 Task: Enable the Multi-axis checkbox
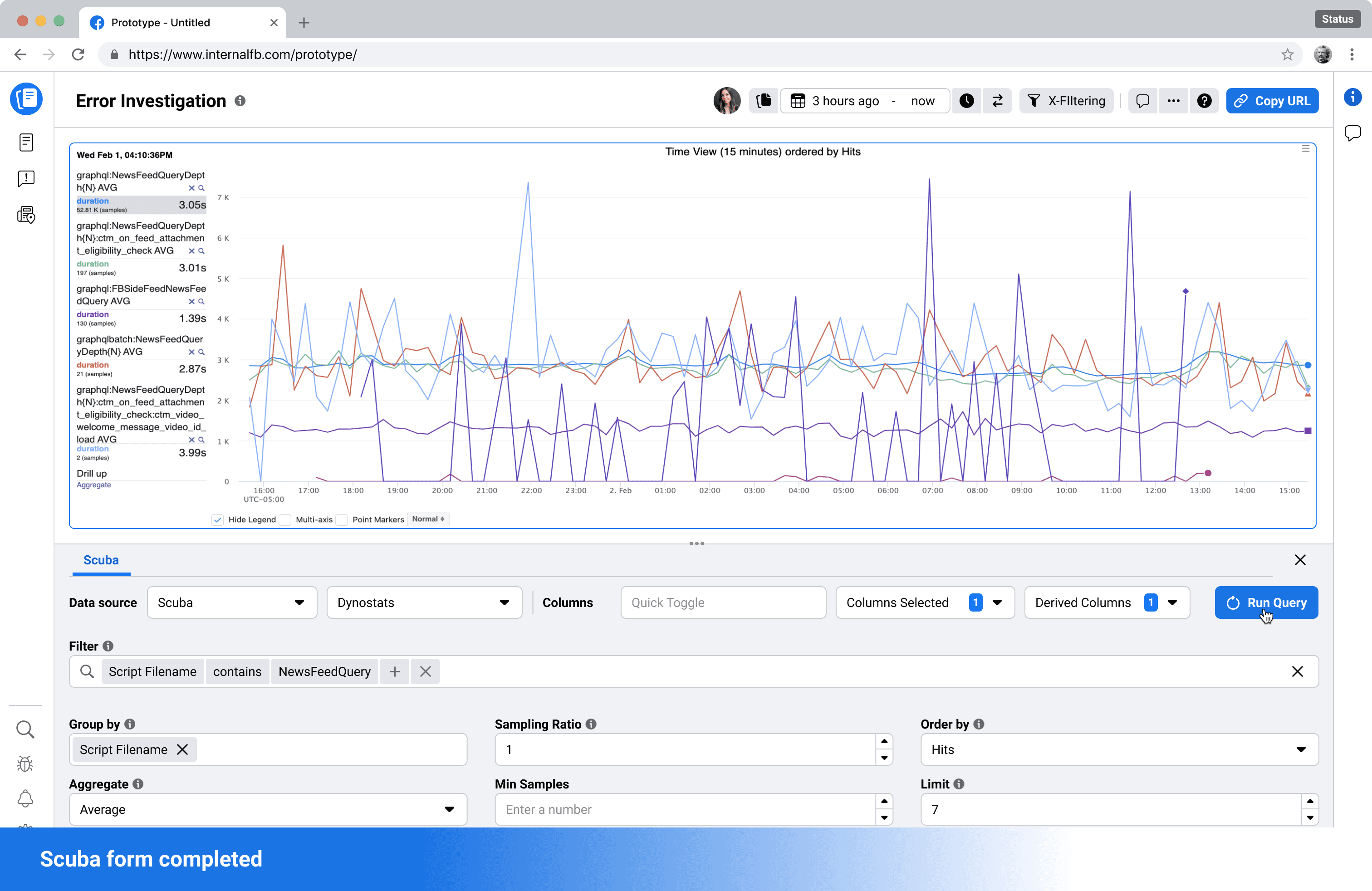[285, 519]
